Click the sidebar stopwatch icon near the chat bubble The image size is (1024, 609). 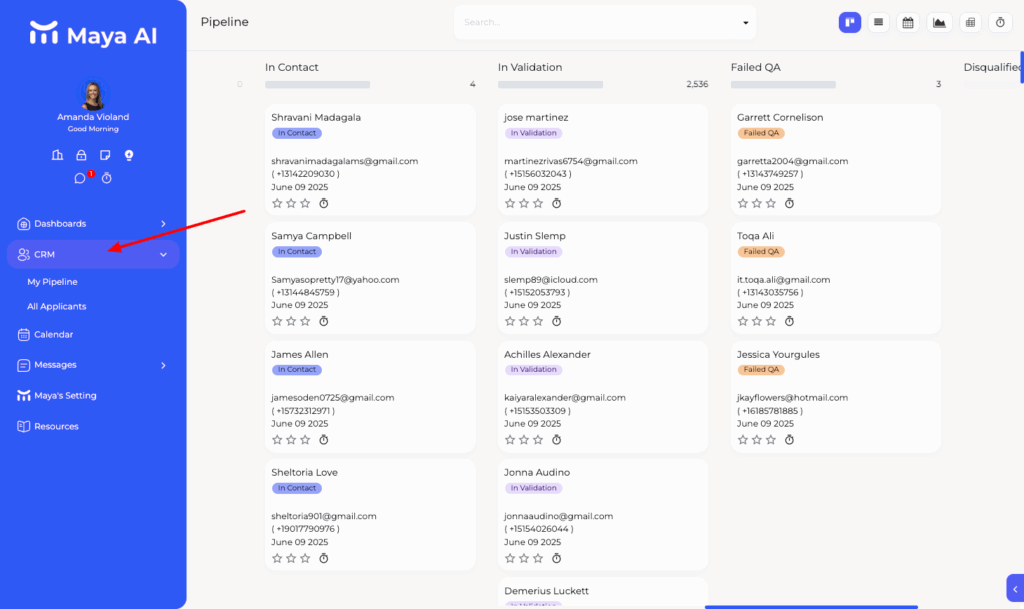106,178
